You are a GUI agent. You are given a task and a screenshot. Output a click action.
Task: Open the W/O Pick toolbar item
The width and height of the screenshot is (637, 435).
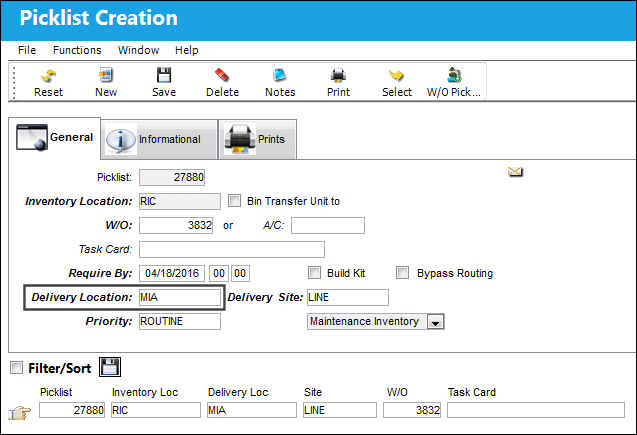pos(454,82)
